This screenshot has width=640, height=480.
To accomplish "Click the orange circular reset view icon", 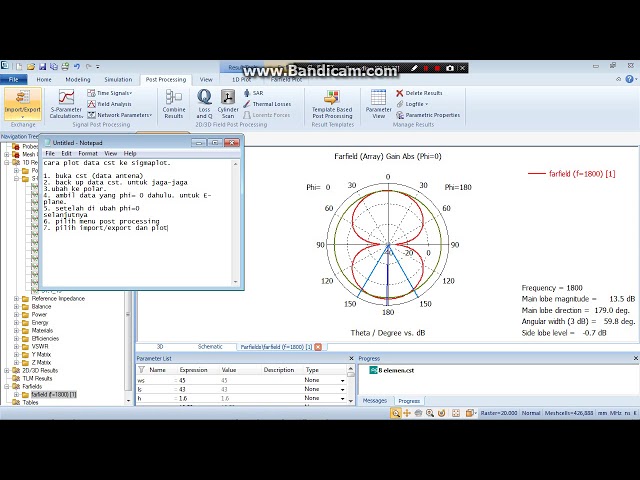I will tap(441, 413).
